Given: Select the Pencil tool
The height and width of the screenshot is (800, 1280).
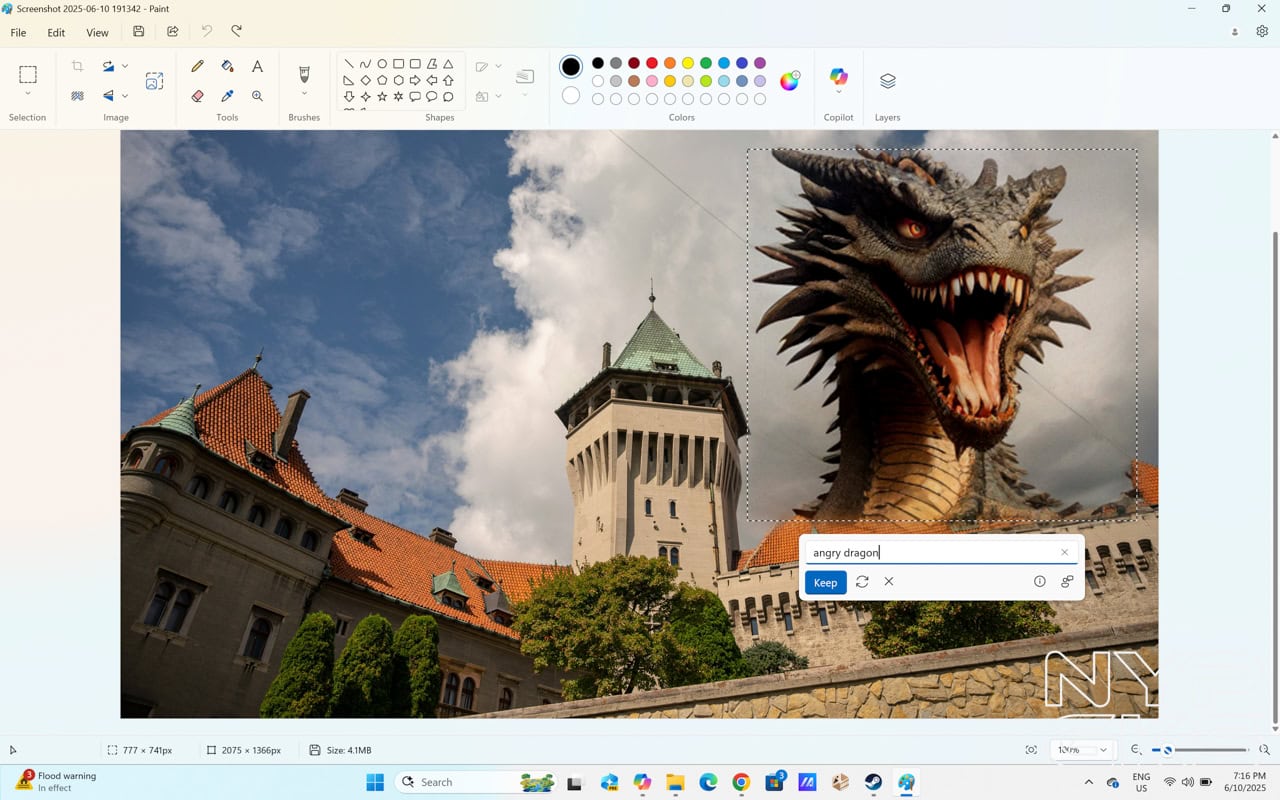Looking at the screenshot, I should click(197, 66).
